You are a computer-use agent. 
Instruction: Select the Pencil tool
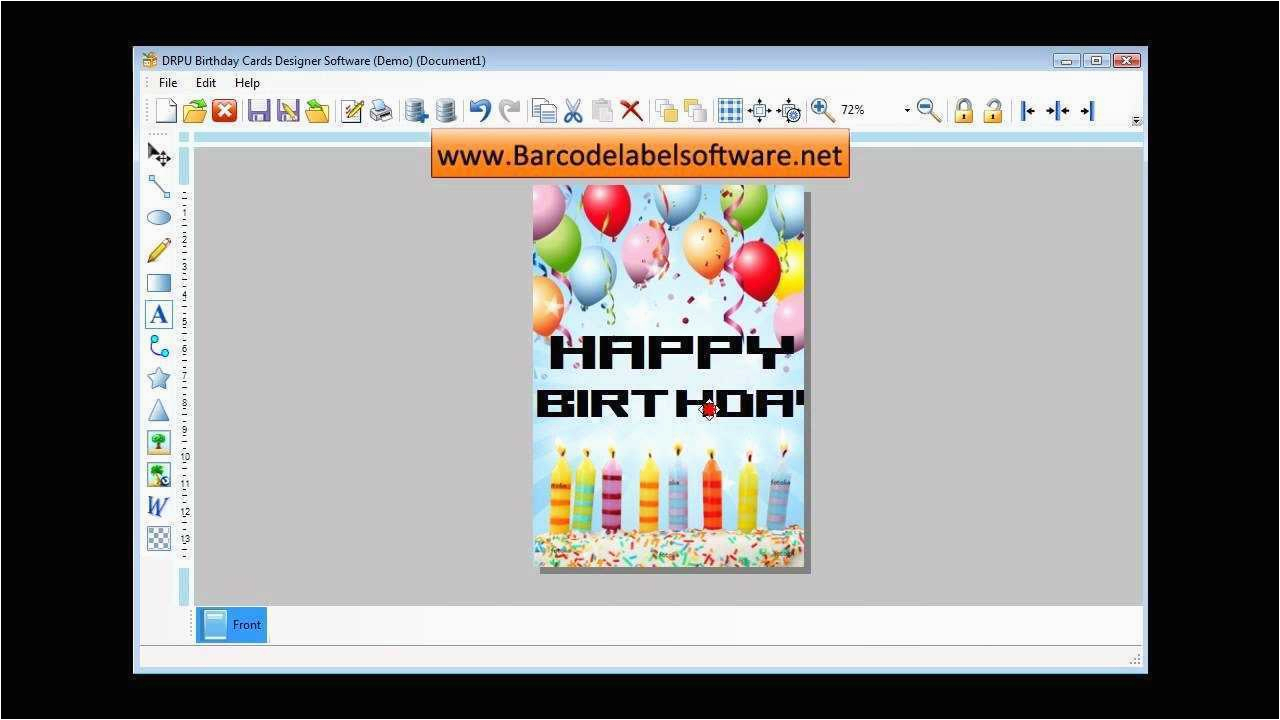(x=159, y=250)
